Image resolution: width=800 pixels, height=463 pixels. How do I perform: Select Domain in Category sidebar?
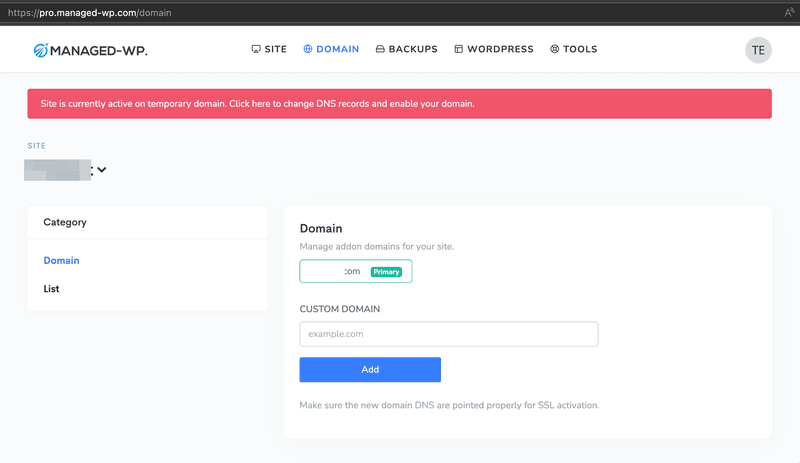pos(61,260)
